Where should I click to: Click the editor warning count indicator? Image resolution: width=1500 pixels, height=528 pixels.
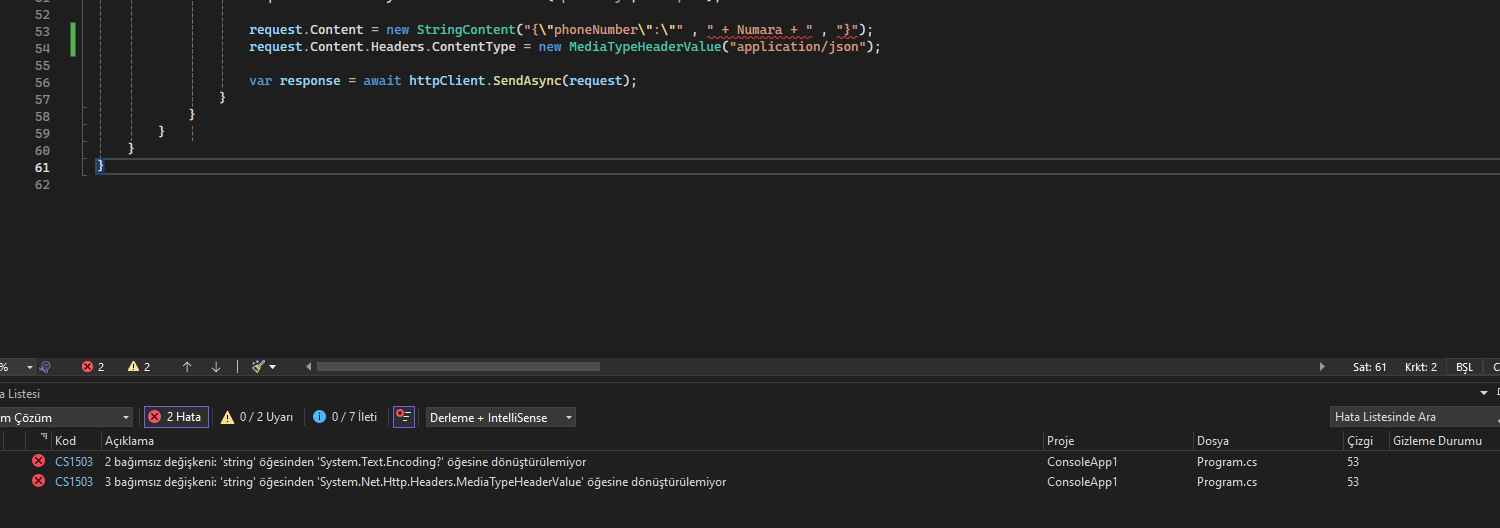pyautogui.click(x=139, y=367)
